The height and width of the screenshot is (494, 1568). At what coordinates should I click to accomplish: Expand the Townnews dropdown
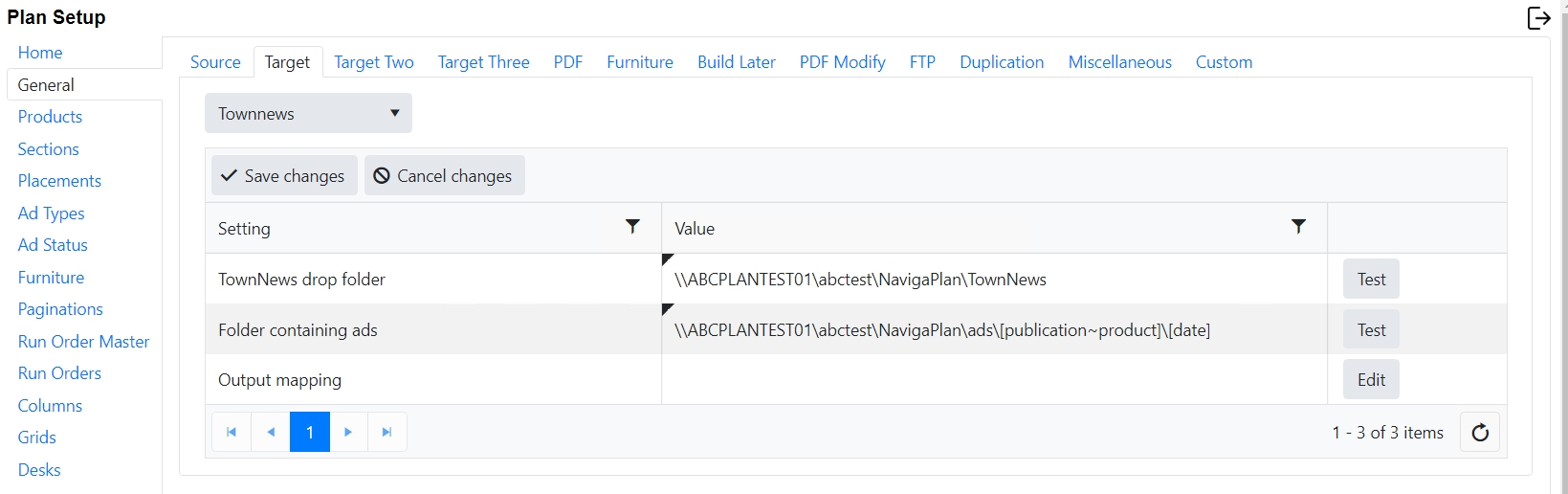point(308,114)
